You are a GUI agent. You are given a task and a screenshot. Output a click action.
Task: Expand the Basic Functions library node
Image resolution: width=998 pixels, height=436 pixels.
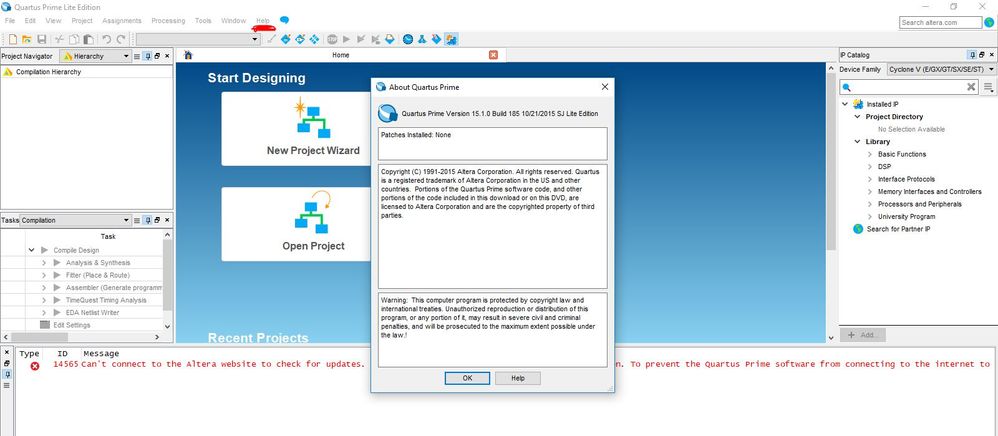point(869,154)
